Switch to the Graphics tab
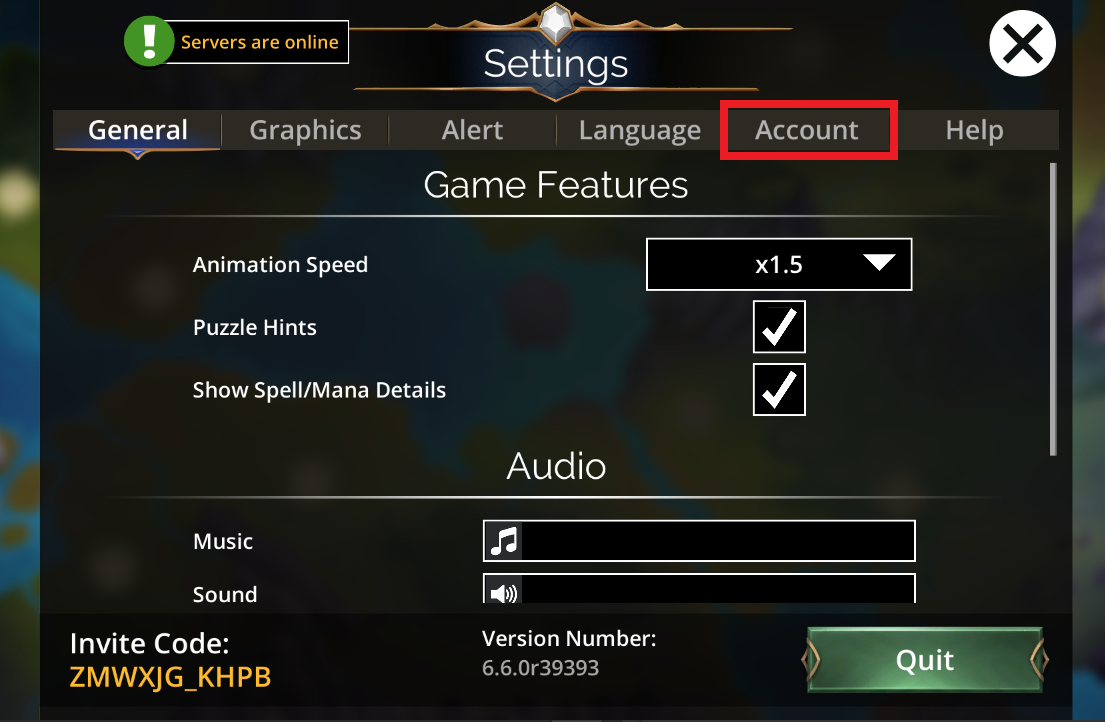Viewport: 1105px width, 722px height. (305, 130)
